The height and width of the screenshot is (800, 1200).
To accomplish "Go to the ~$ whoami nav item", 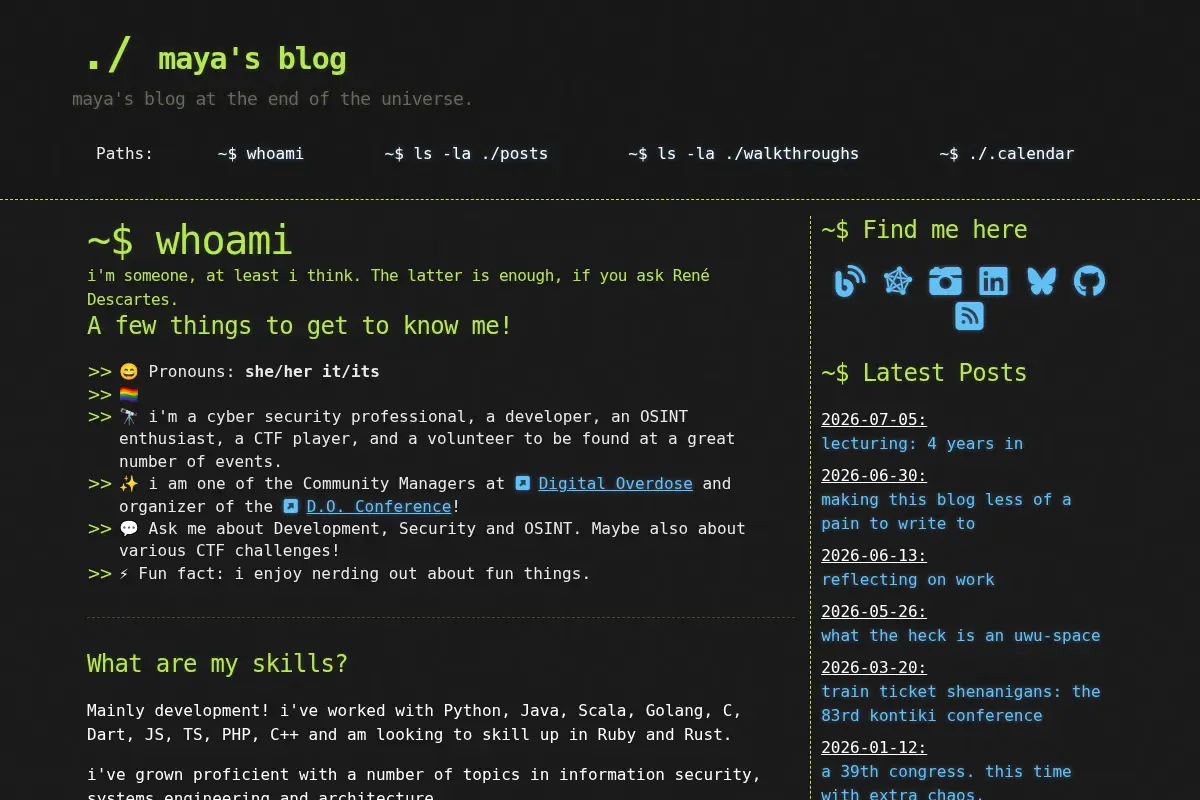I will pyautogui.click(x=260, y=154).
